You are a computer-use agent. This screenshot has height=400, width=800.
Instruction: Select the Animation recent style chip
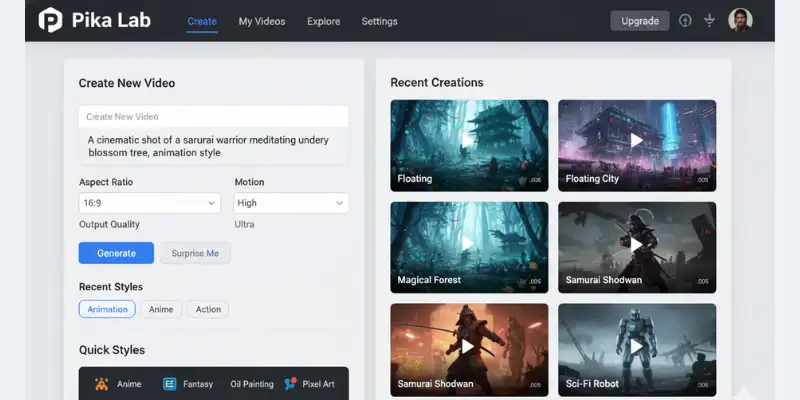pos(107,309)
